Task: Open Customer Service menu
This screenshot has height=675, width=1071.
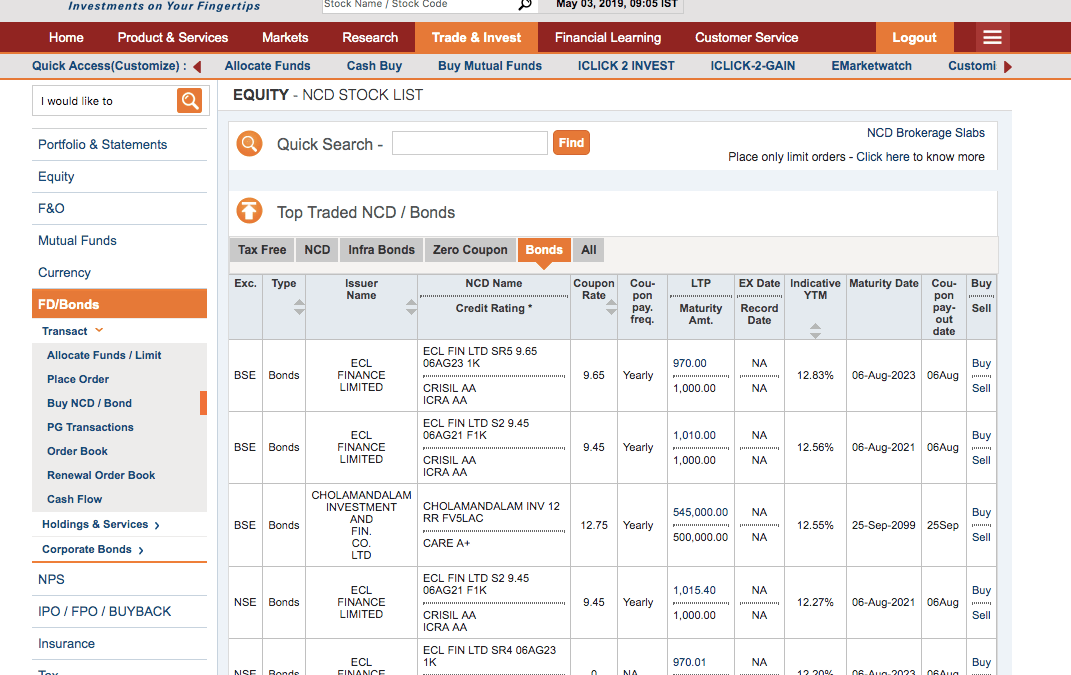Action: 747,38
